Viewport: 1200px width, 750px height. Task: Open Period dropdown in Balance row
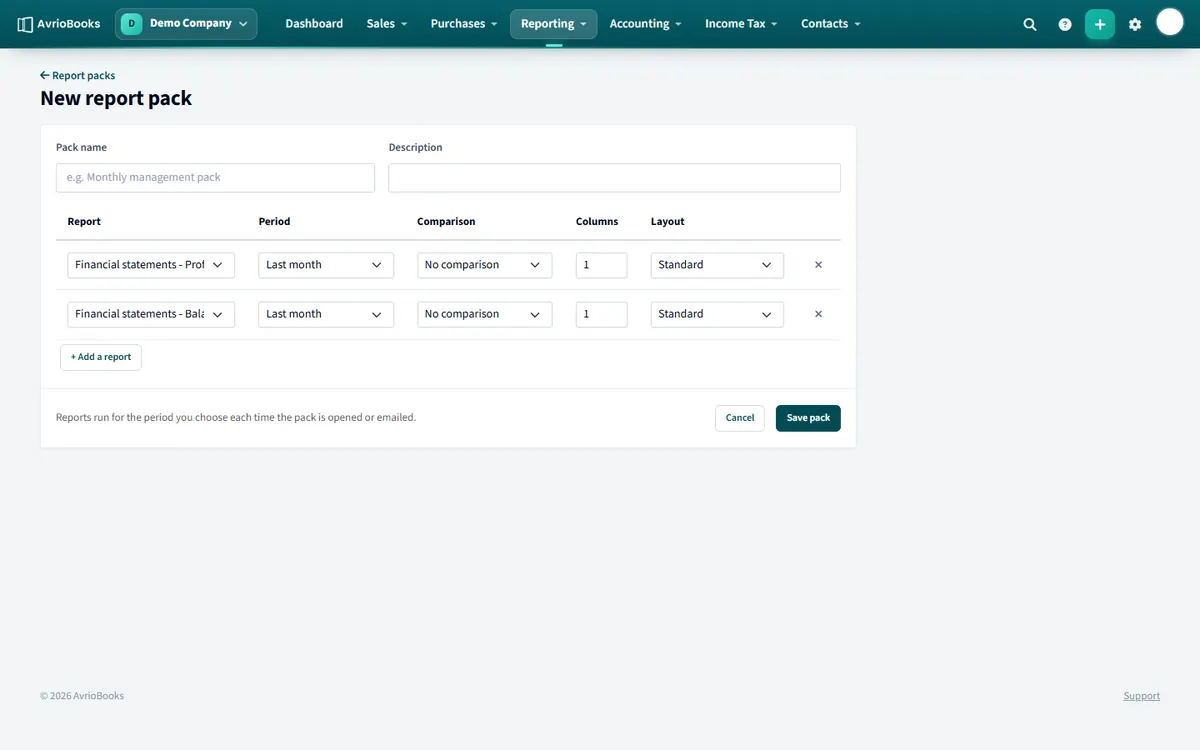coord(326,314)
